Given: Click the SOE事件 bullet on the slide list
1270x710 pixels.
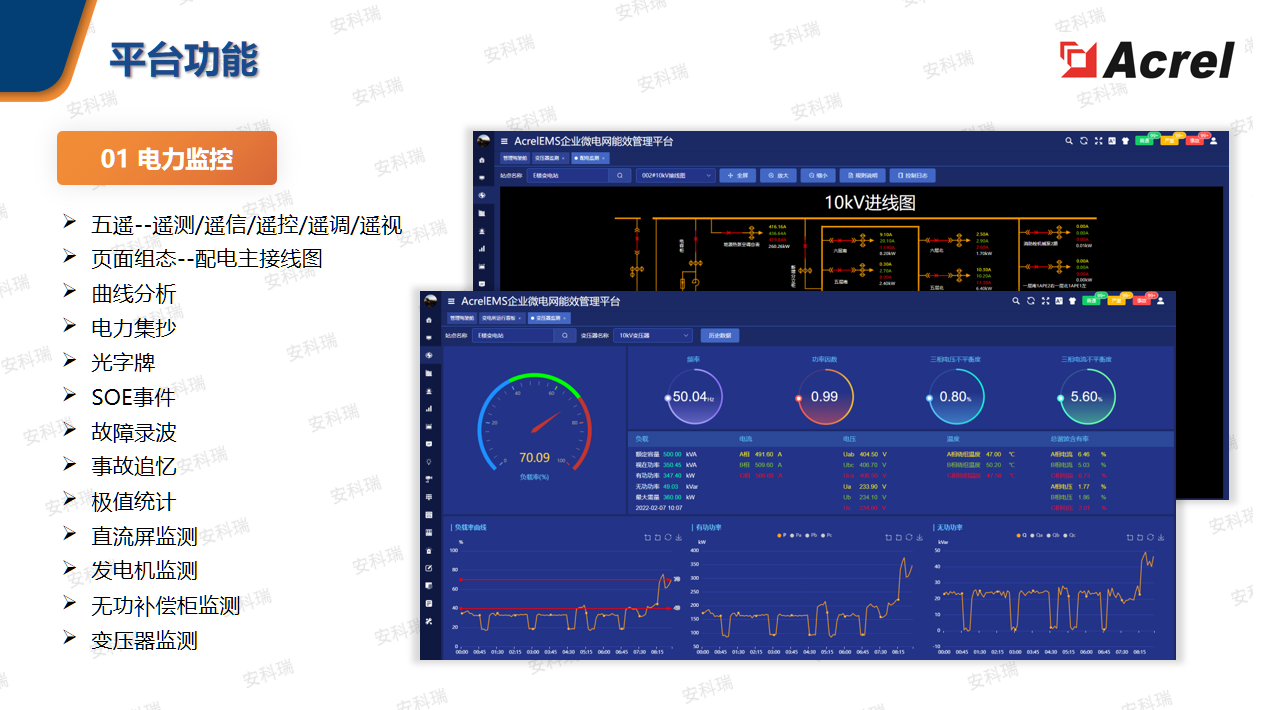Looking at the screenshot, I should coord(133,397).
